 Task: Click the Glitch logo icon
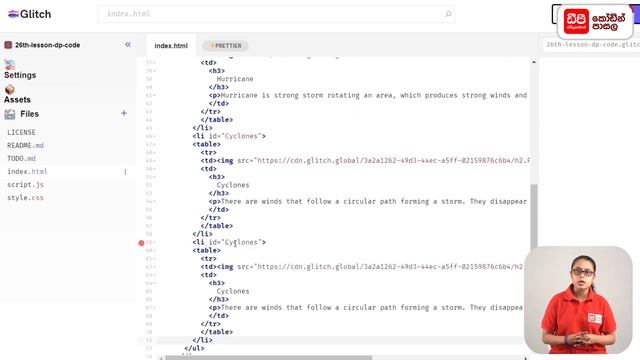(x=13, y=14)
